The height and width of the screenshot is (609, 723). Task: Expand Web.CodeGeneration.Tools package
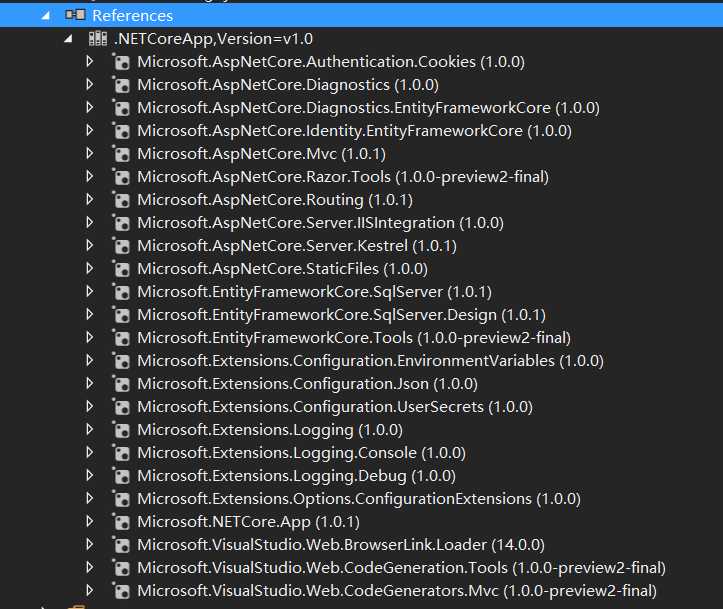tap(90, 568)
